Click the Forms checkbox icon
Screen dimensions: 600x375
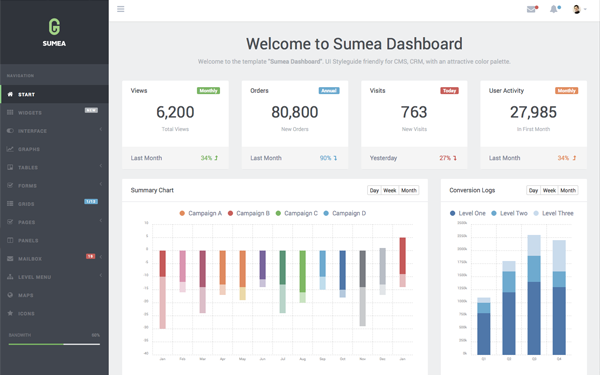pos(10,186)
